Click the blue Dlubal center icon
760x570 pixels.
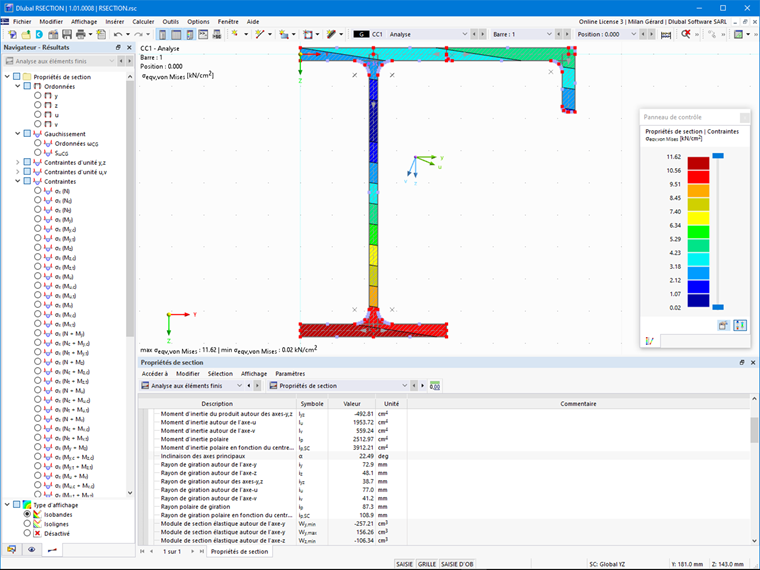pos(39,34)
